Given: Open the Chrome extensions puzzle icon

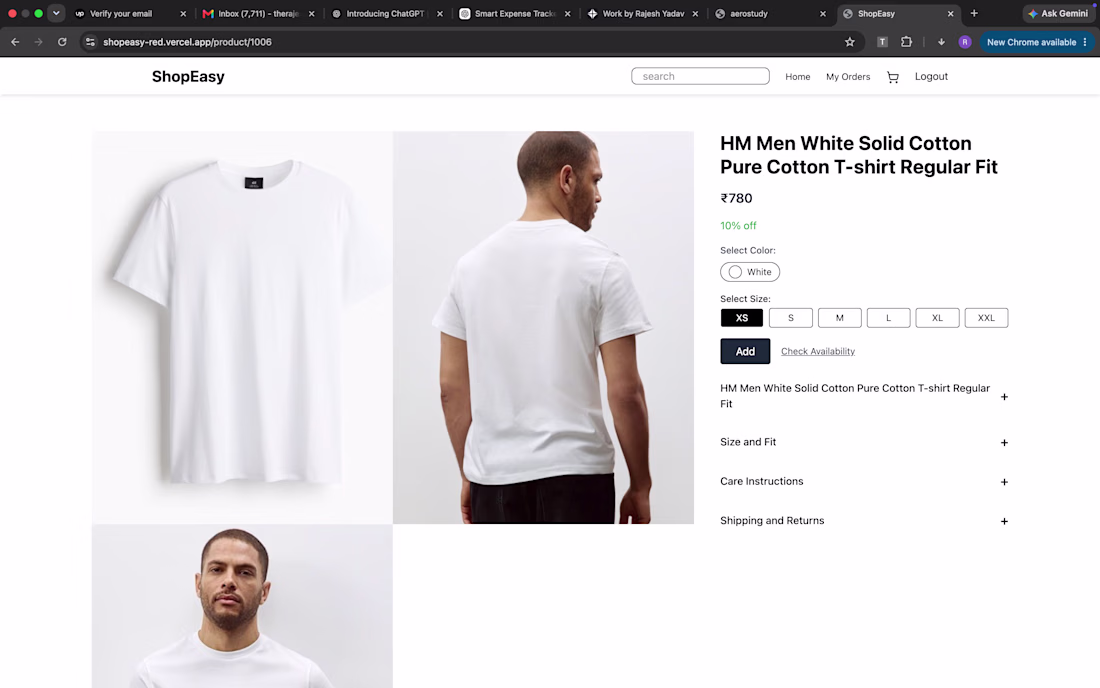Looking at the screenshot, I should click(906, 42).
